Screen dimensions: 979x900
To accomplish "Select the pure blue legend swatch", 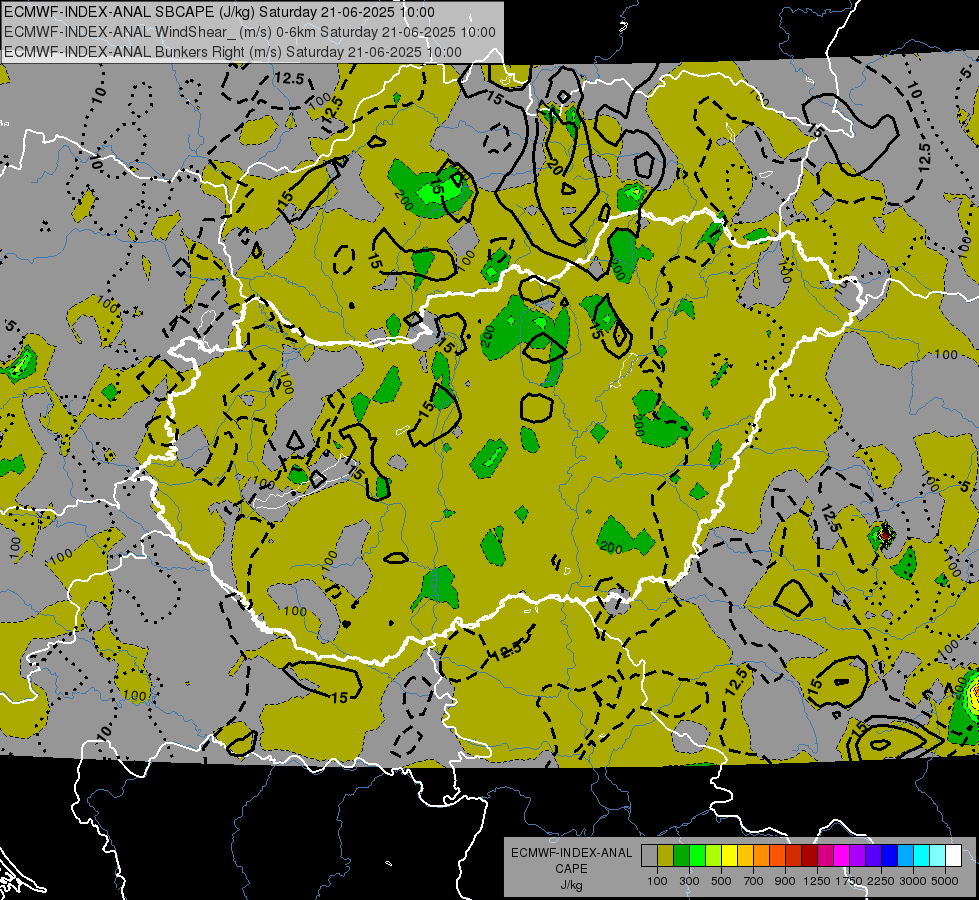I will tap(890, 856).
